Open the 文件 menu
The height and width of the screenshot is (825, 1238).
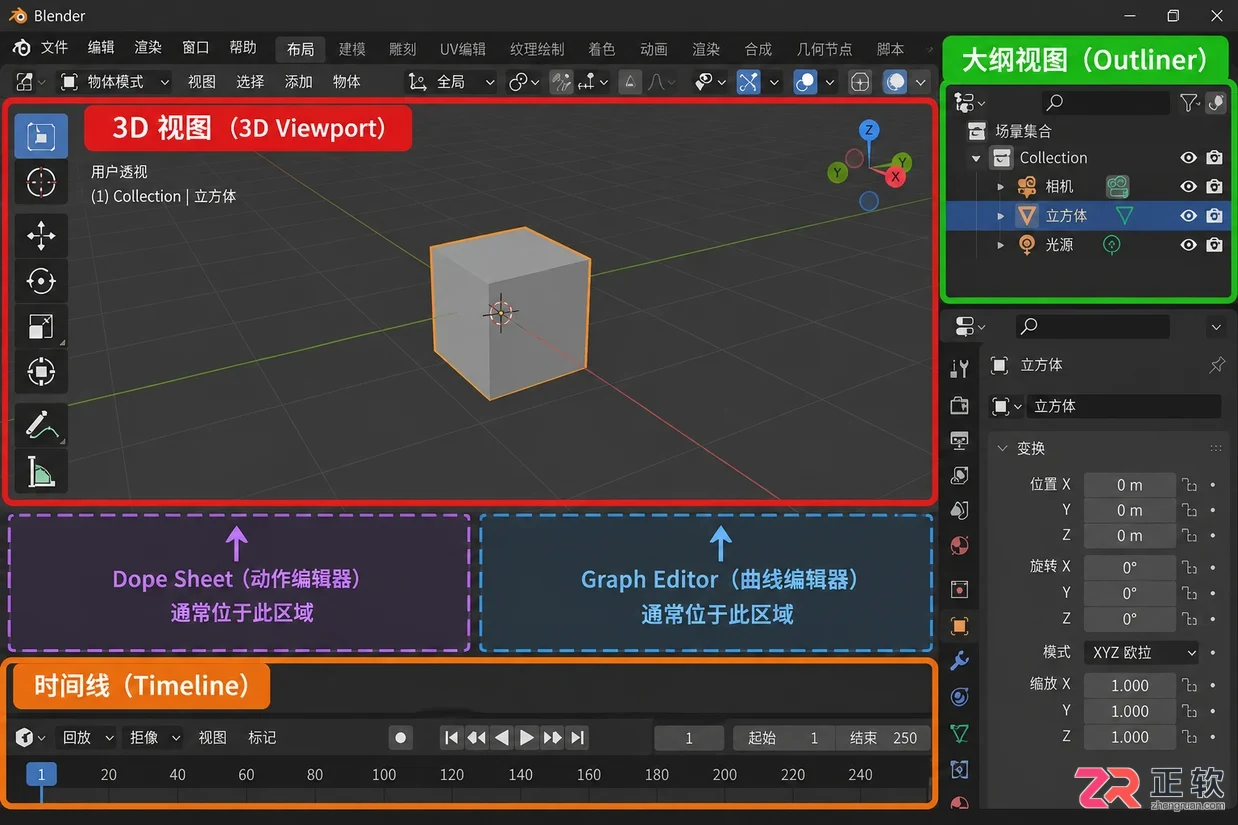point(54,48)
